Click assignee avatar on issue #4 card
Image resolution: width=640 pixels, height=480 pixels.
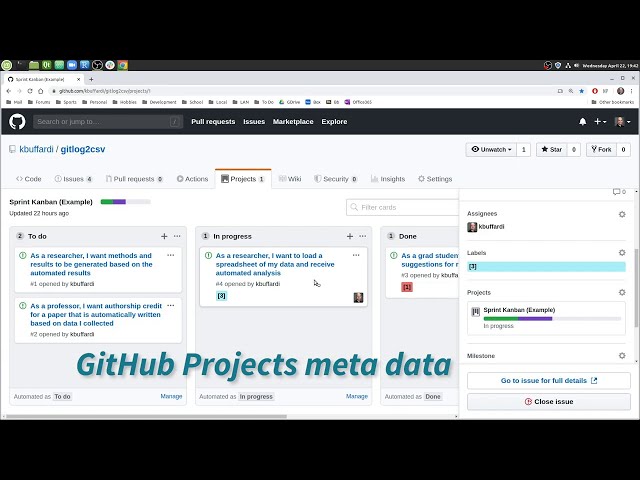point(358,298)
